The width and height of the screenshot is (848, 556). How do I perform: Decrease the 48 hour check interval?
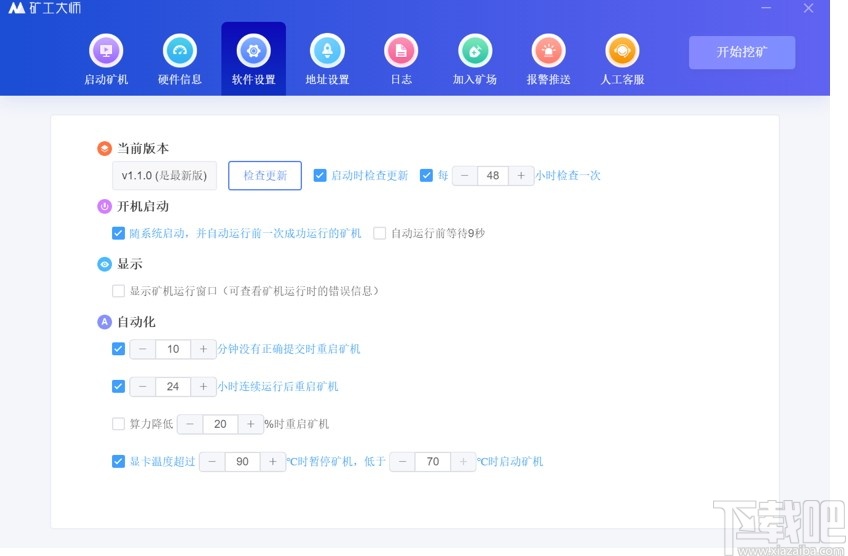point(465,175)
